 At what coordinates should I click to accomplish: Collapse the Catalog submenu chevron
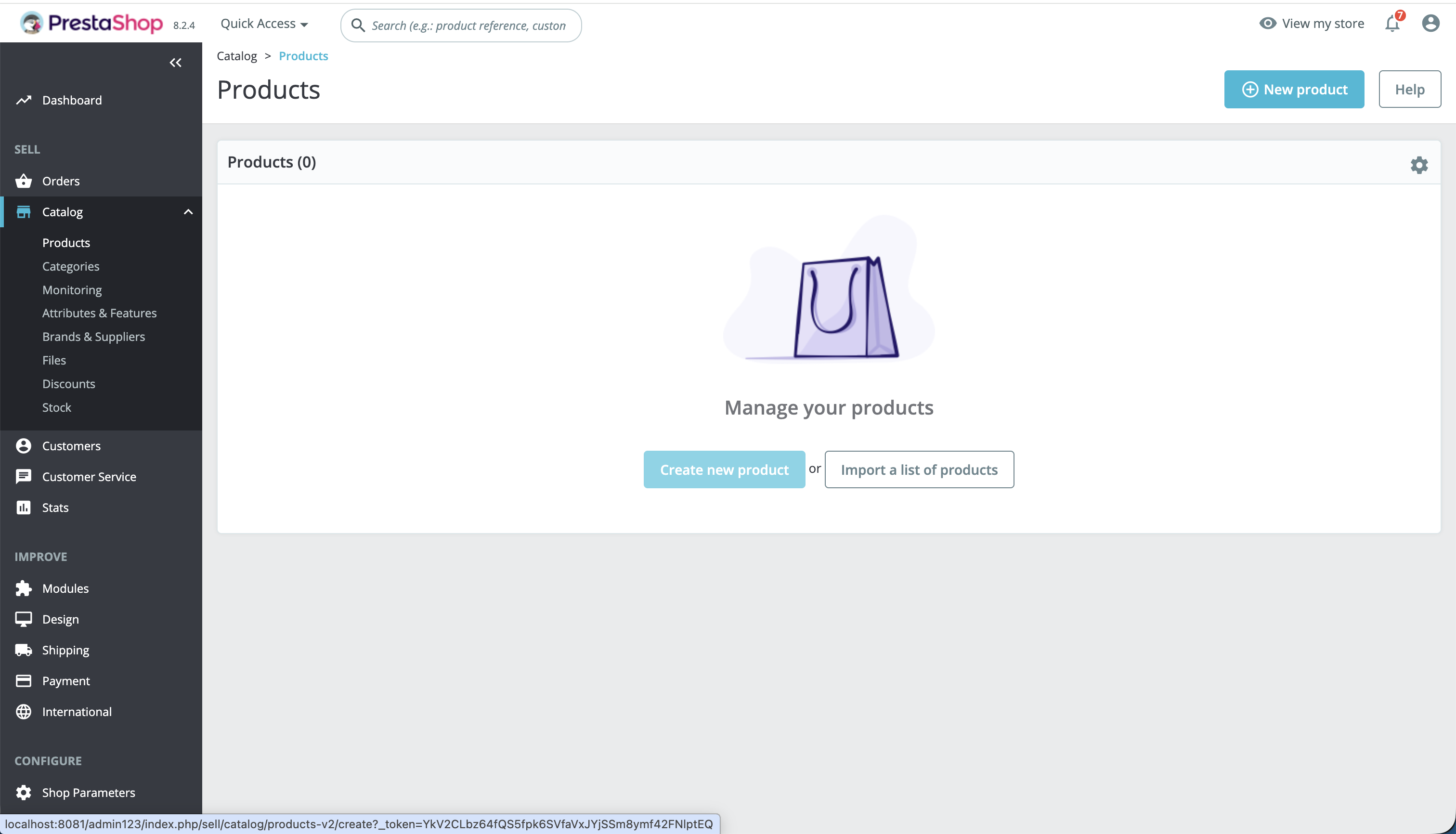click(x=188, y=211)
